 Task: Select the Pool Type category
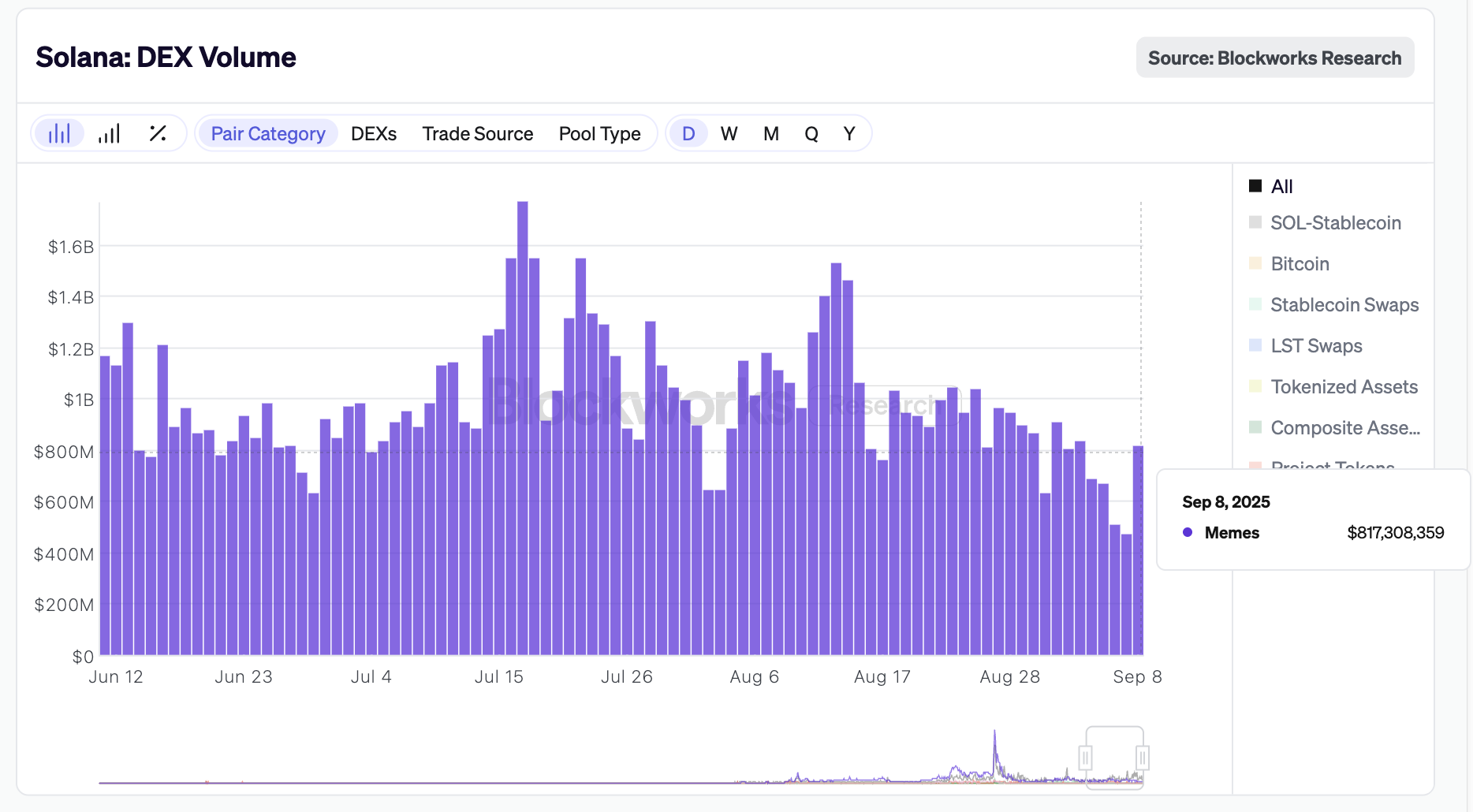click(600, 133)
